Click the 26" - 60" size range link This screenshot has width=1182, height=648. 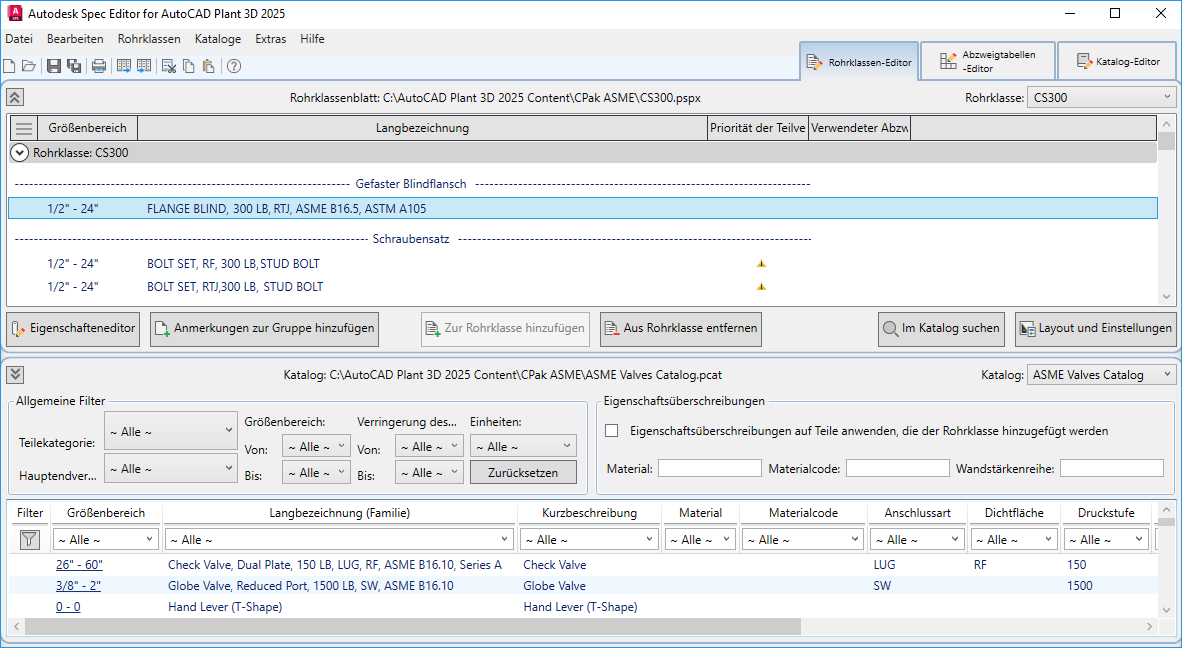pos(79,564)
